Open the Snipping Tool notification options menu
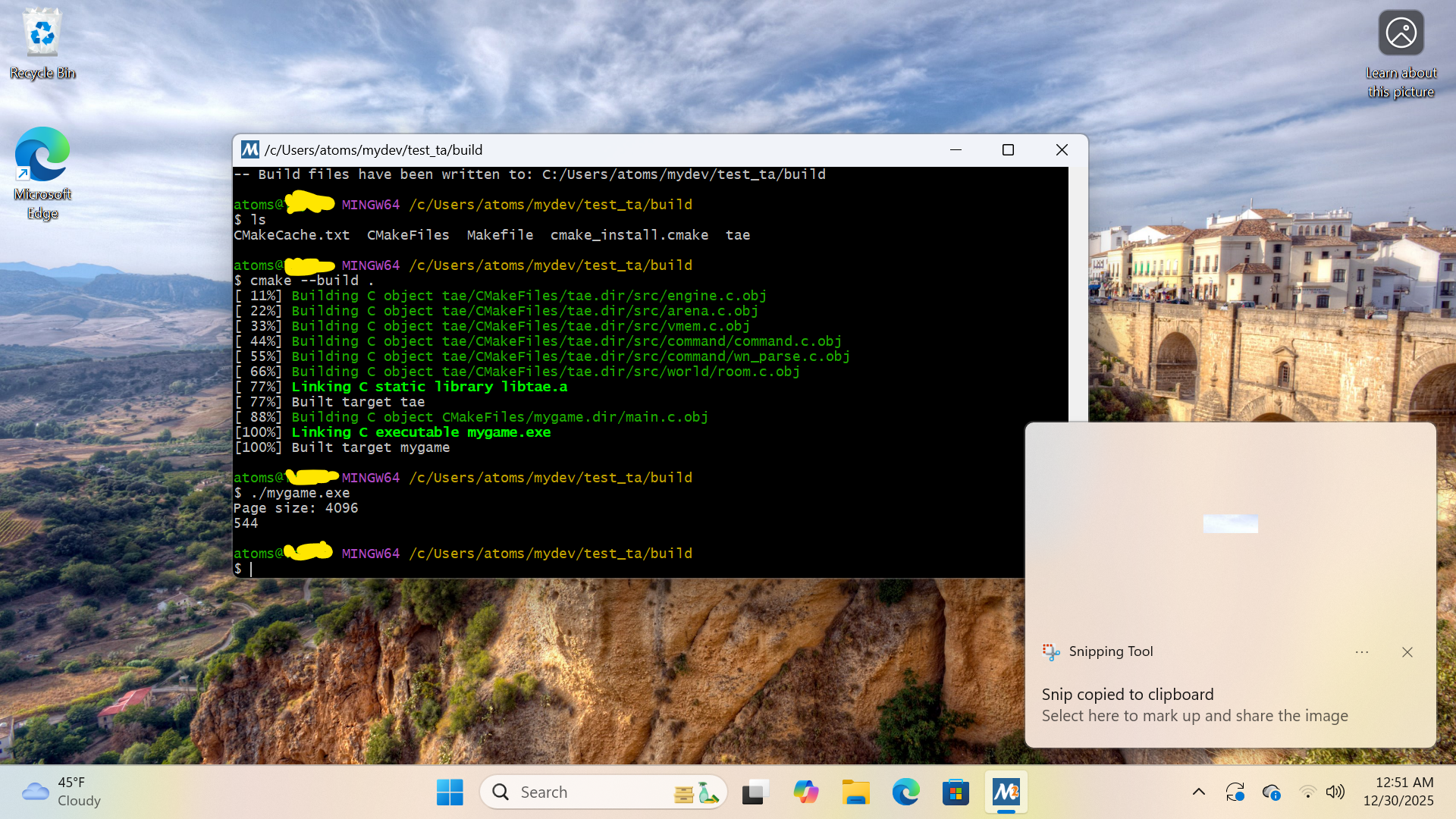 coord(1362,652)
